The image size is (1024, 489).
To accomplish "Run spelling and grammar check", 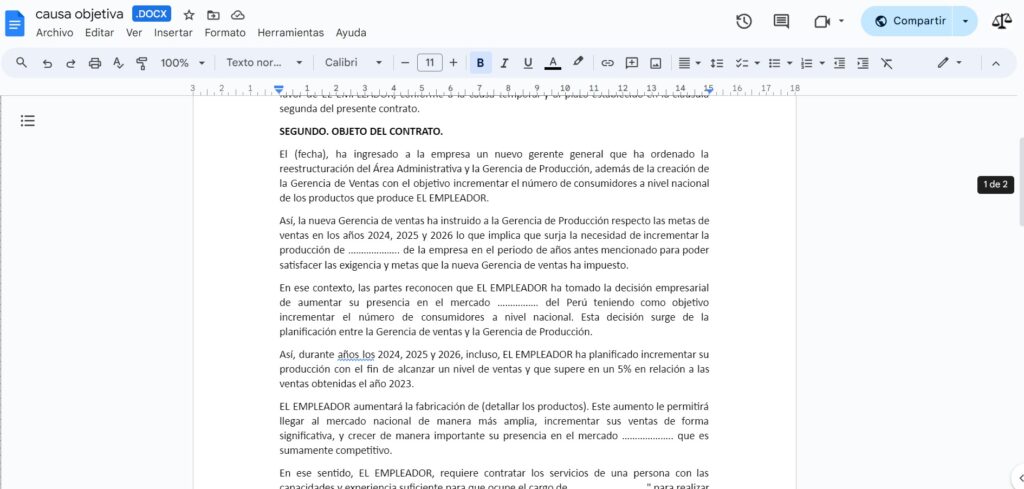I will pyautogui.click(x=118, y=63).
